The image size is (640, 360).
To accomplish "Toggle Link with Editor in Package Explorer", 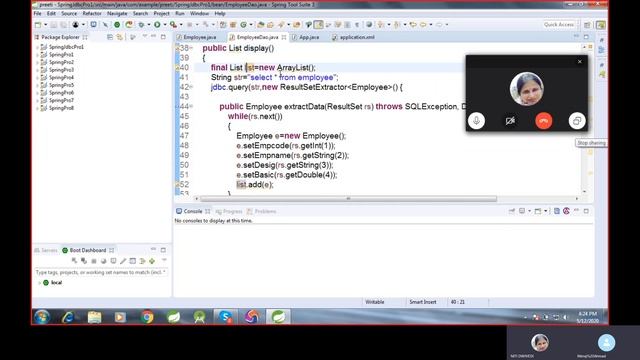I will coord(120,37).
